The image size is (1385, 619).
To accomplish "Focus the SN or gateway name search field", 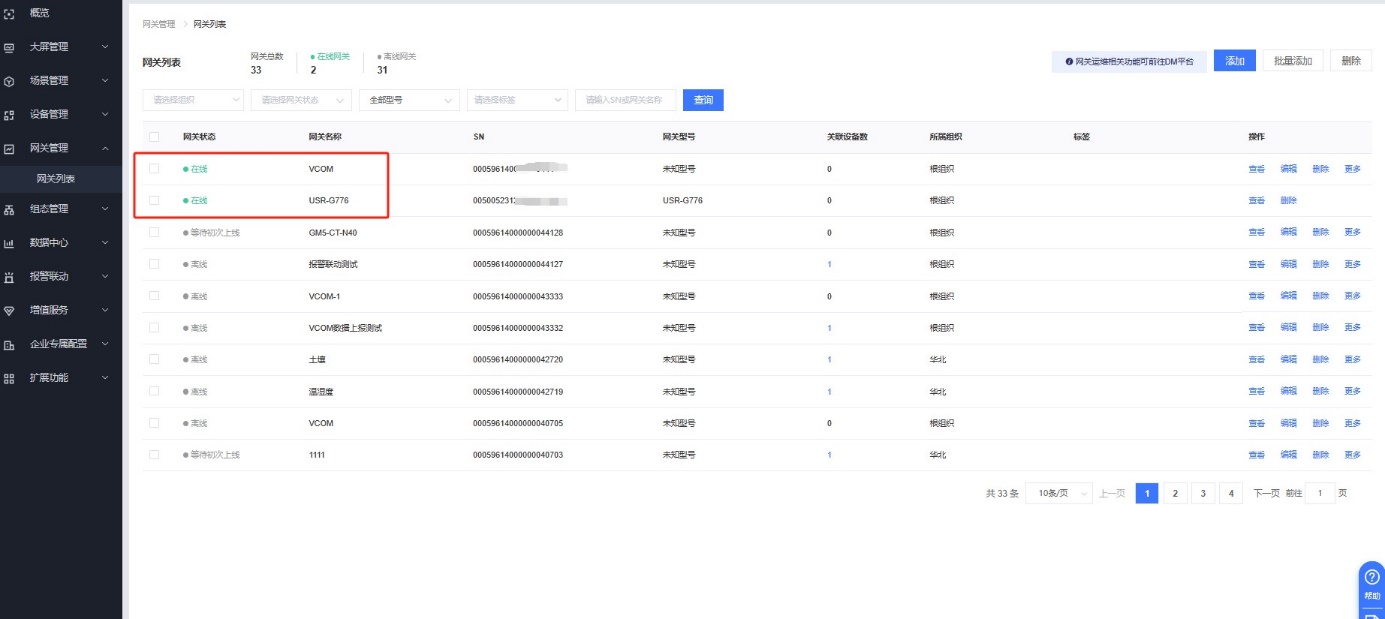I will point(625,100).
